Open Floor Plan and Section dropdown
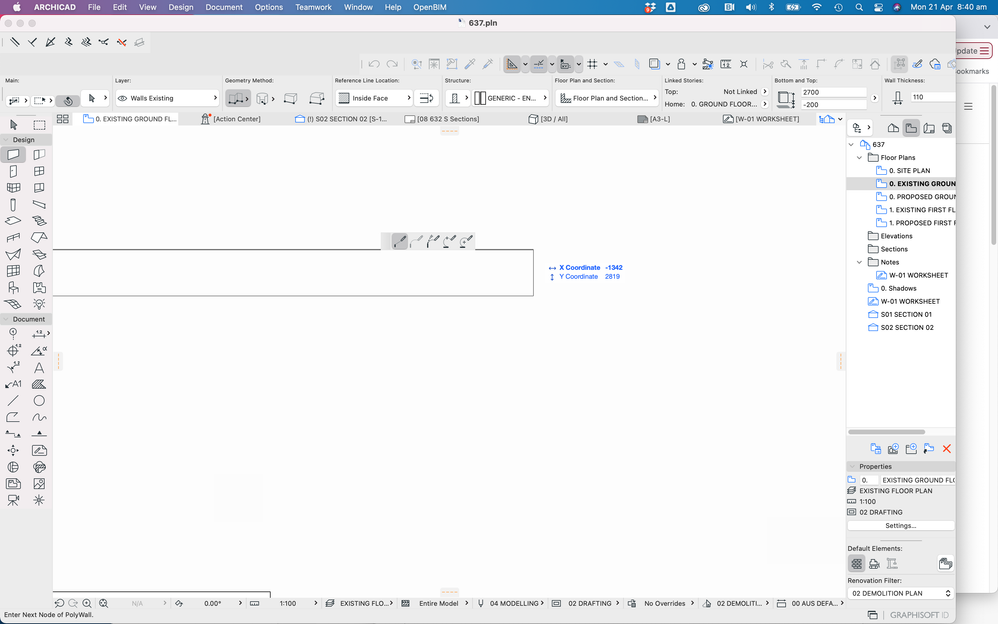The image size is (998, 624). coord(607,98)
